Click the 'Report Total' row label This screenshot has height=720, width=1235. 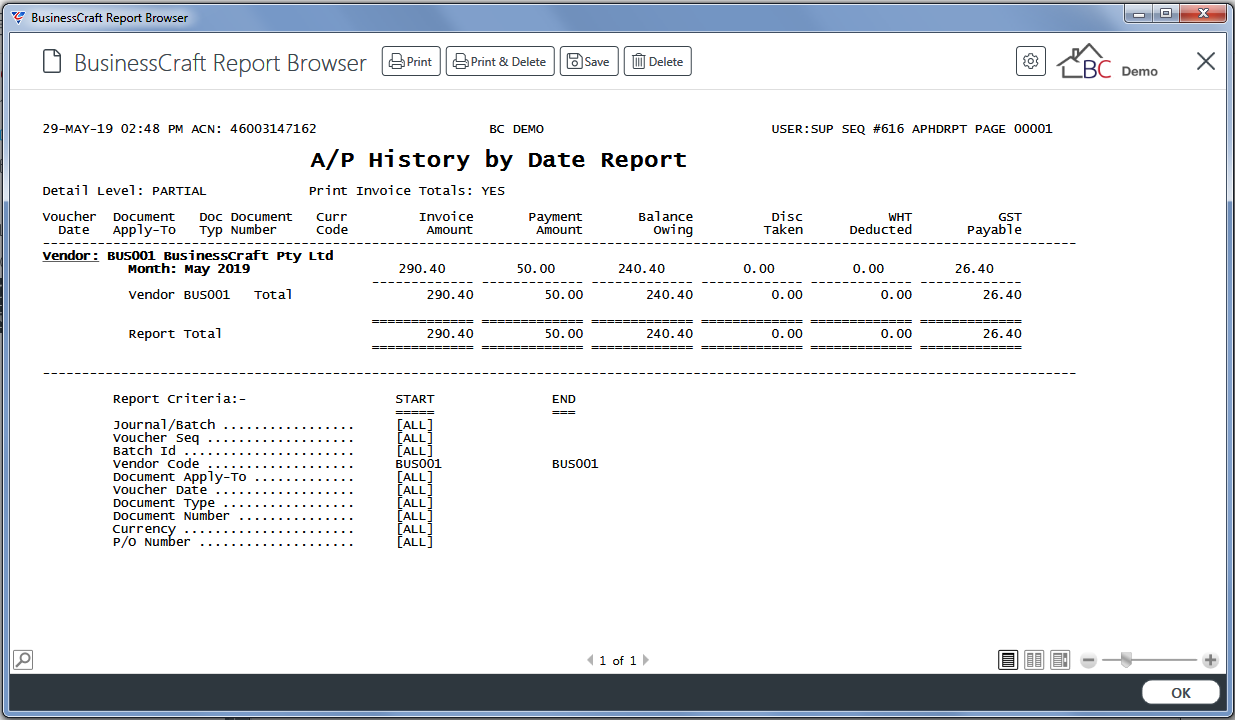(x=175, y=334)
